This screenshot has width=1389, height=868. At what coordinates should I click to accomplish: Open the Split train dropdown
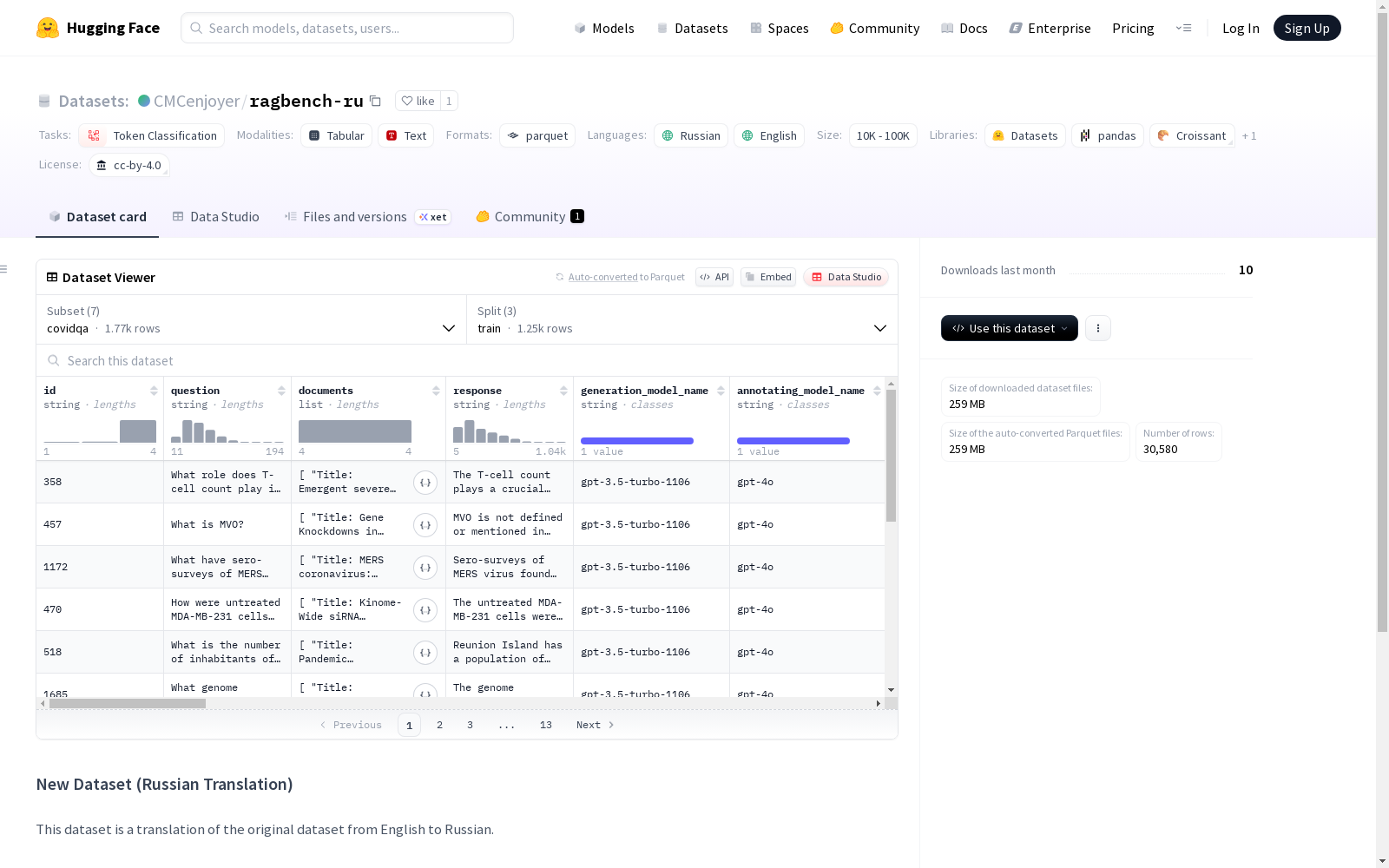point(681,319)
